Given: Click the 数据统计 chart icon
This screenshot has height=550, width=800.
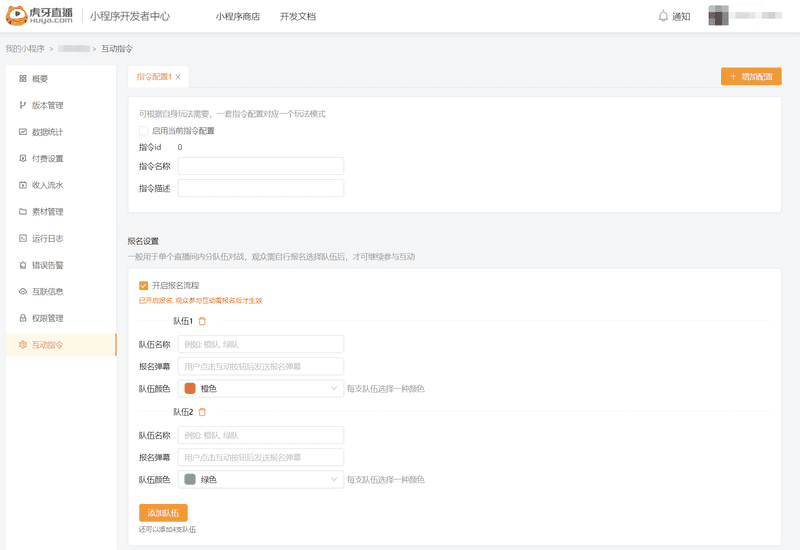Looking at the screenshot, I should tap(23, 132).
